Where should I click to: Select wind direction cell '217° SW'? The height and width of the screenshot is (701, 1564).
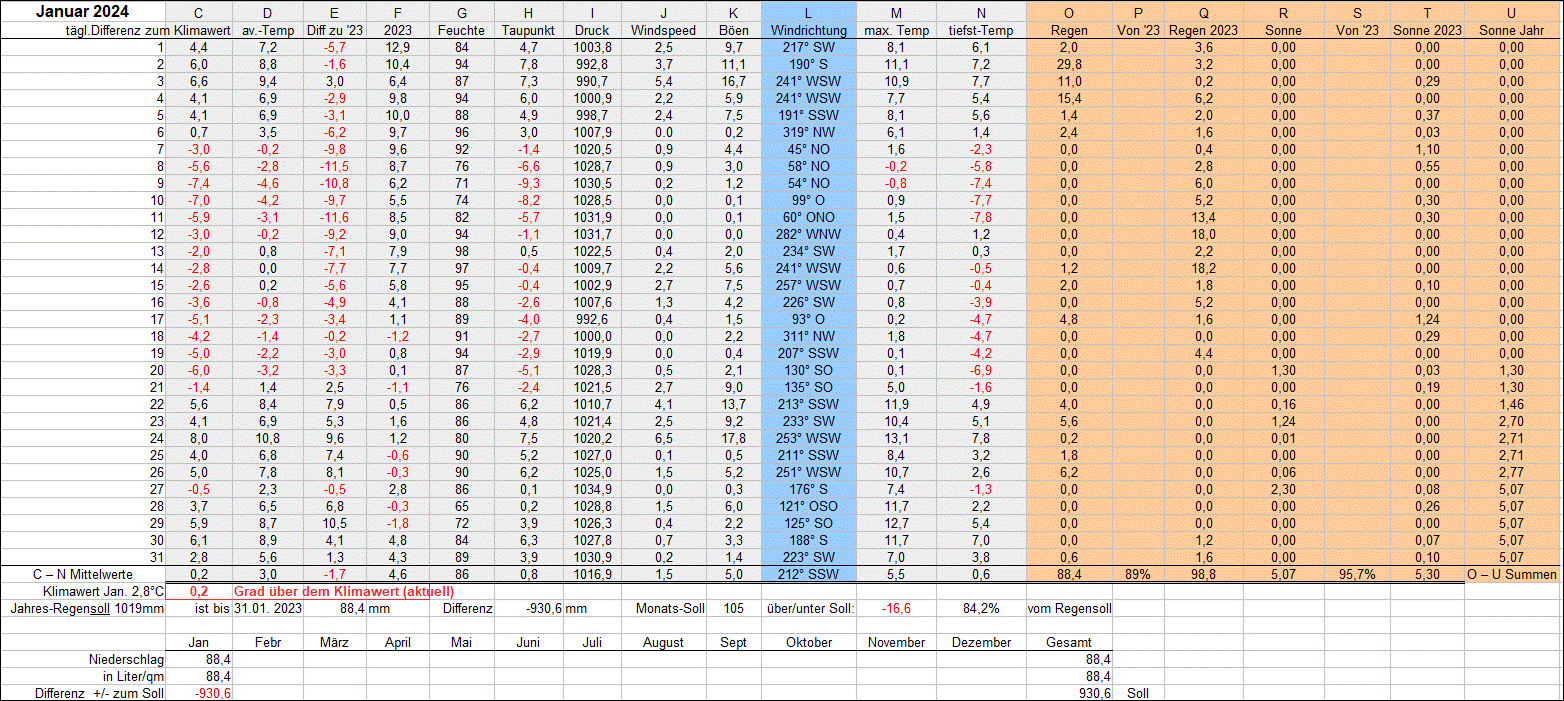tap(808, 47)
